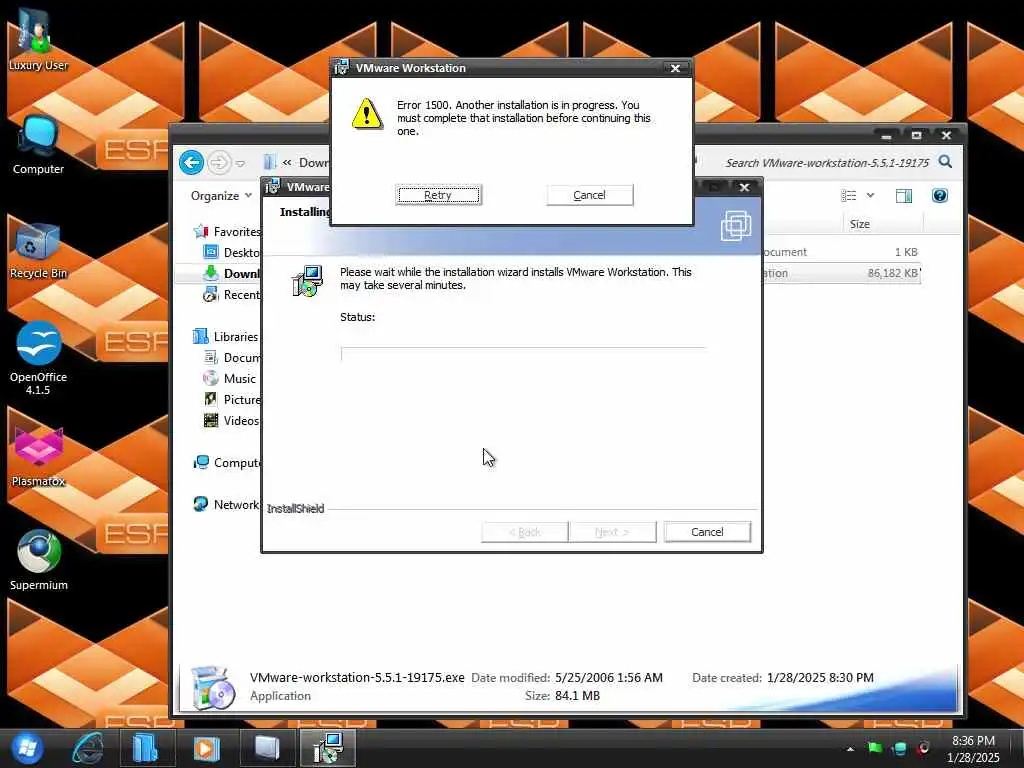Open Internet Explorer from taskbar
This screenshot has width=1024, height=768.
tap(88, 748)
